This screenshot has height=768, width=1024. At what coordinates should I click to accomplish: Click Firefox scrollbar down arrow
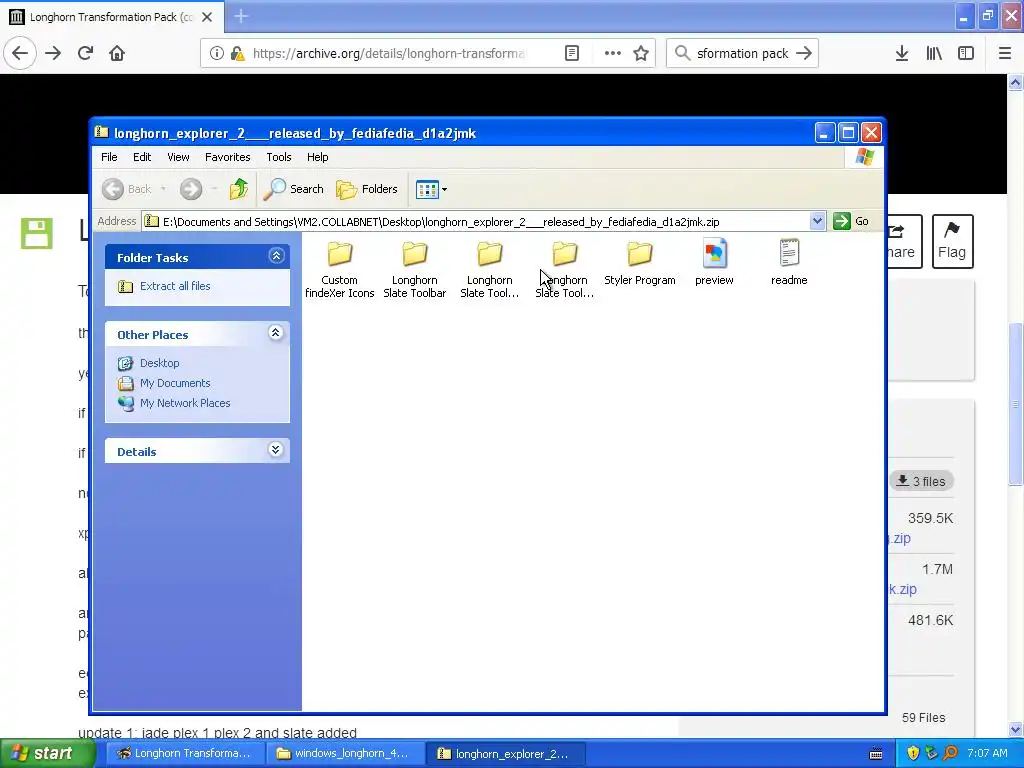point(1016,729)
